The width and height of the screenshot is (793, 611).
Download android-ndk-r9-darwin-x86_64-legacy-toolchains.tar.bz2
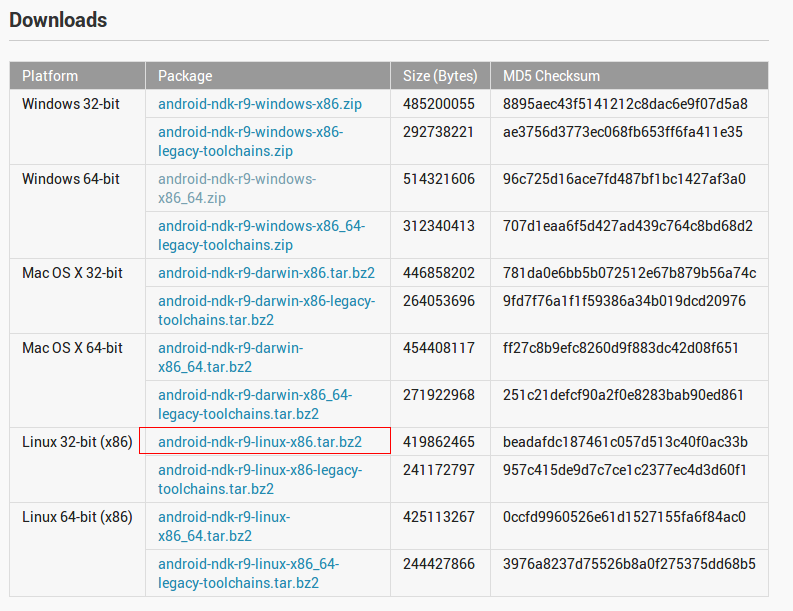click(x=255, y=404)
